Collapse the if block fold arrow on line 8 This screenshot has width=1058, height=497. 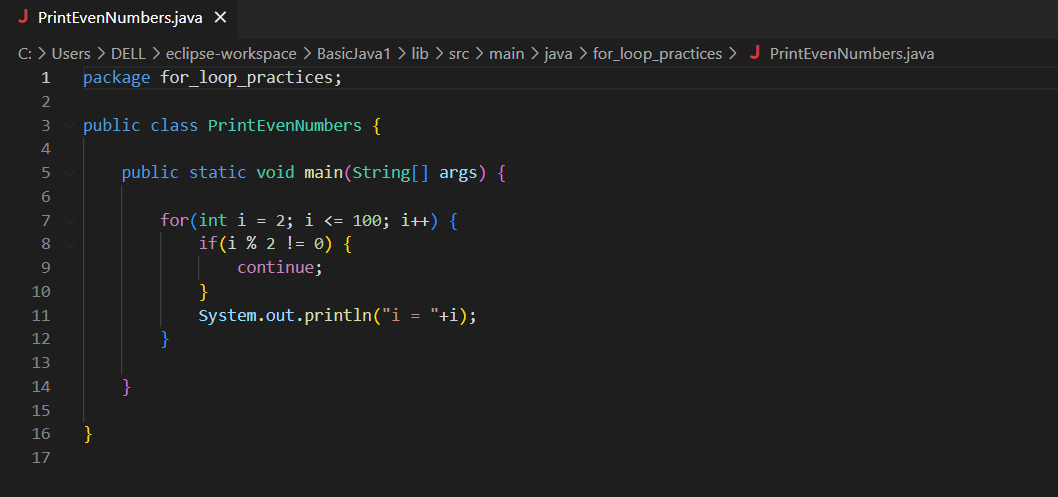tap(69, 244)
